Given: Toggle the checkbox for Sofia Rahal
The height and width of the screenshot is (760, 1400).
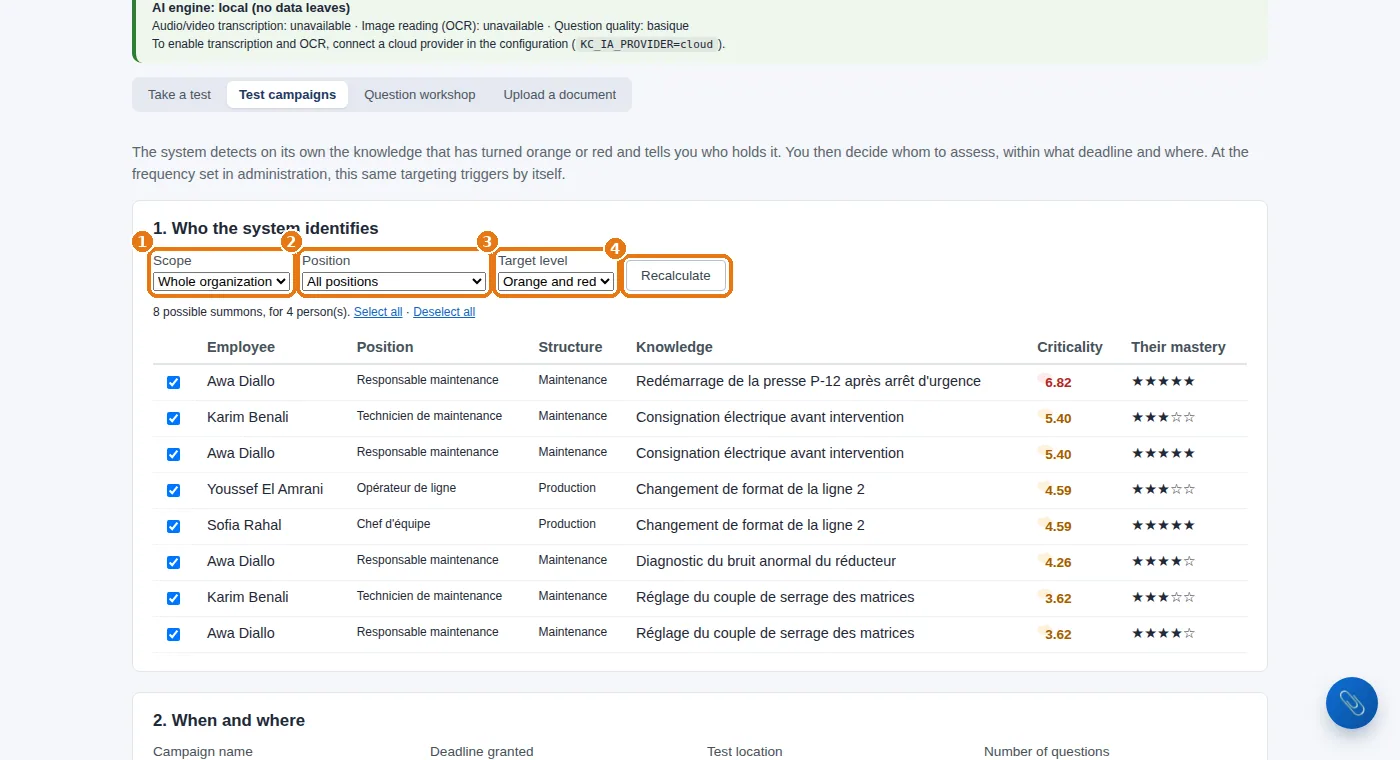Looking at the screenshot, I should tap(173, 526).
